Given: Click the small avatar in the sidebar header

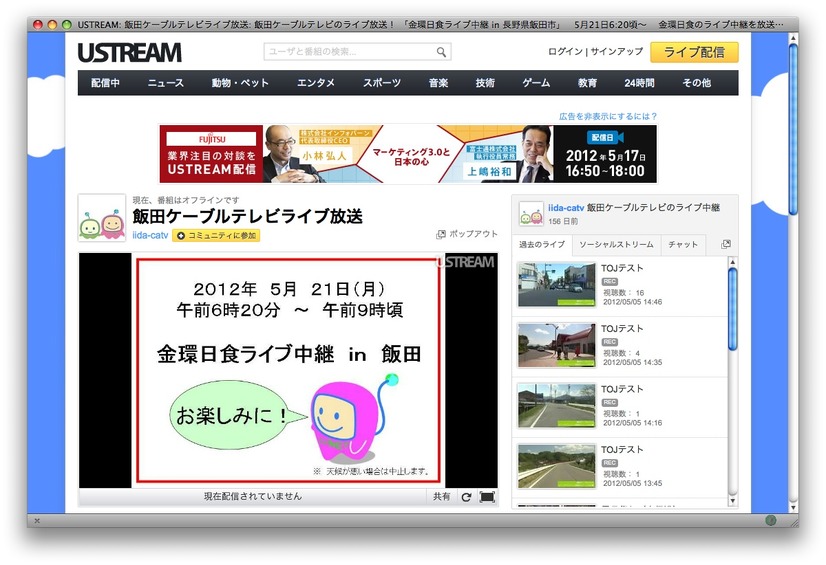Looking at the screenshot, I should tap(531, 214).
